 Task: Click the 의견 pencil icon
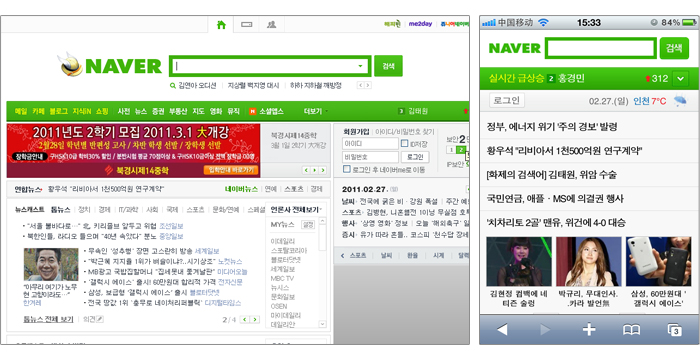100,319
